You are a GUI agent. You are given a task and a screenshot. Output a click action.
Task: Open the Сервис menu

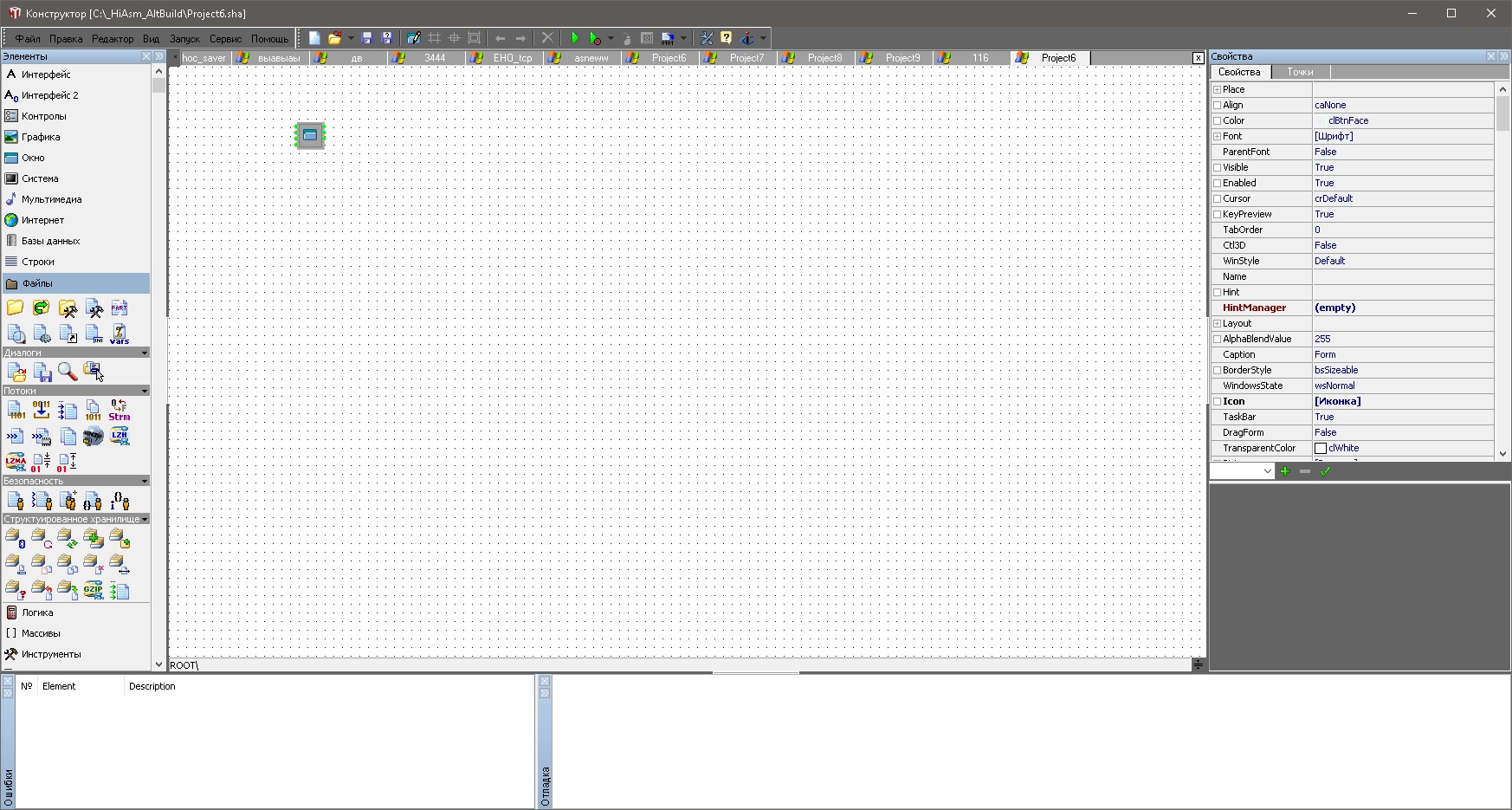(x=225, y=39)
